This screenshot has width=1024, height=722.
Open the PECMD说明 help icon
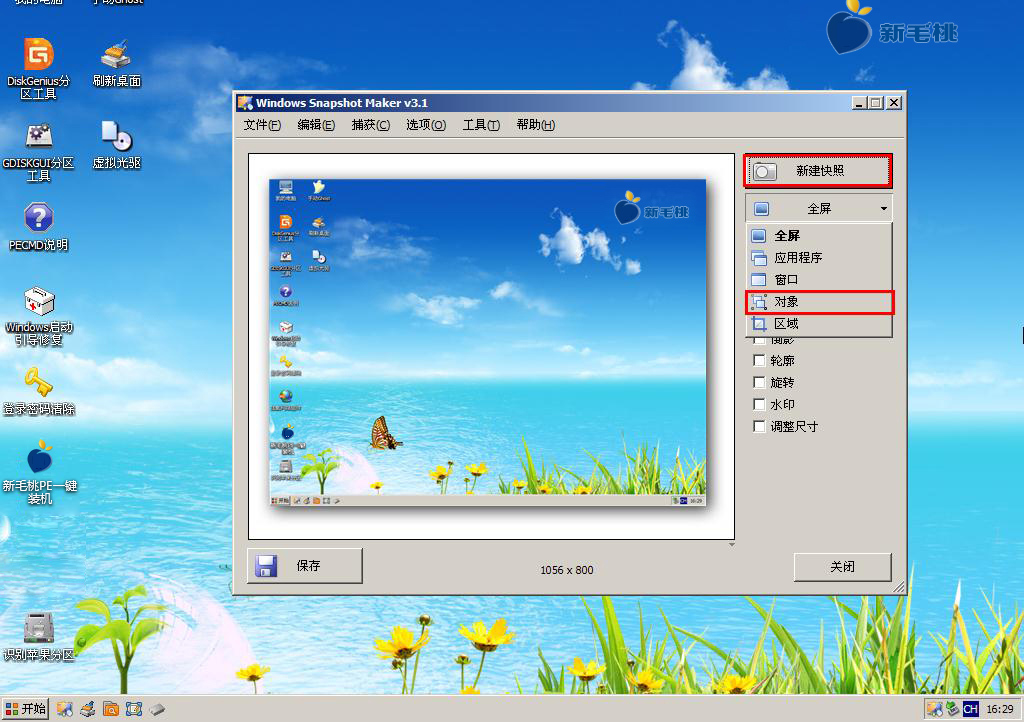(39, 227)
